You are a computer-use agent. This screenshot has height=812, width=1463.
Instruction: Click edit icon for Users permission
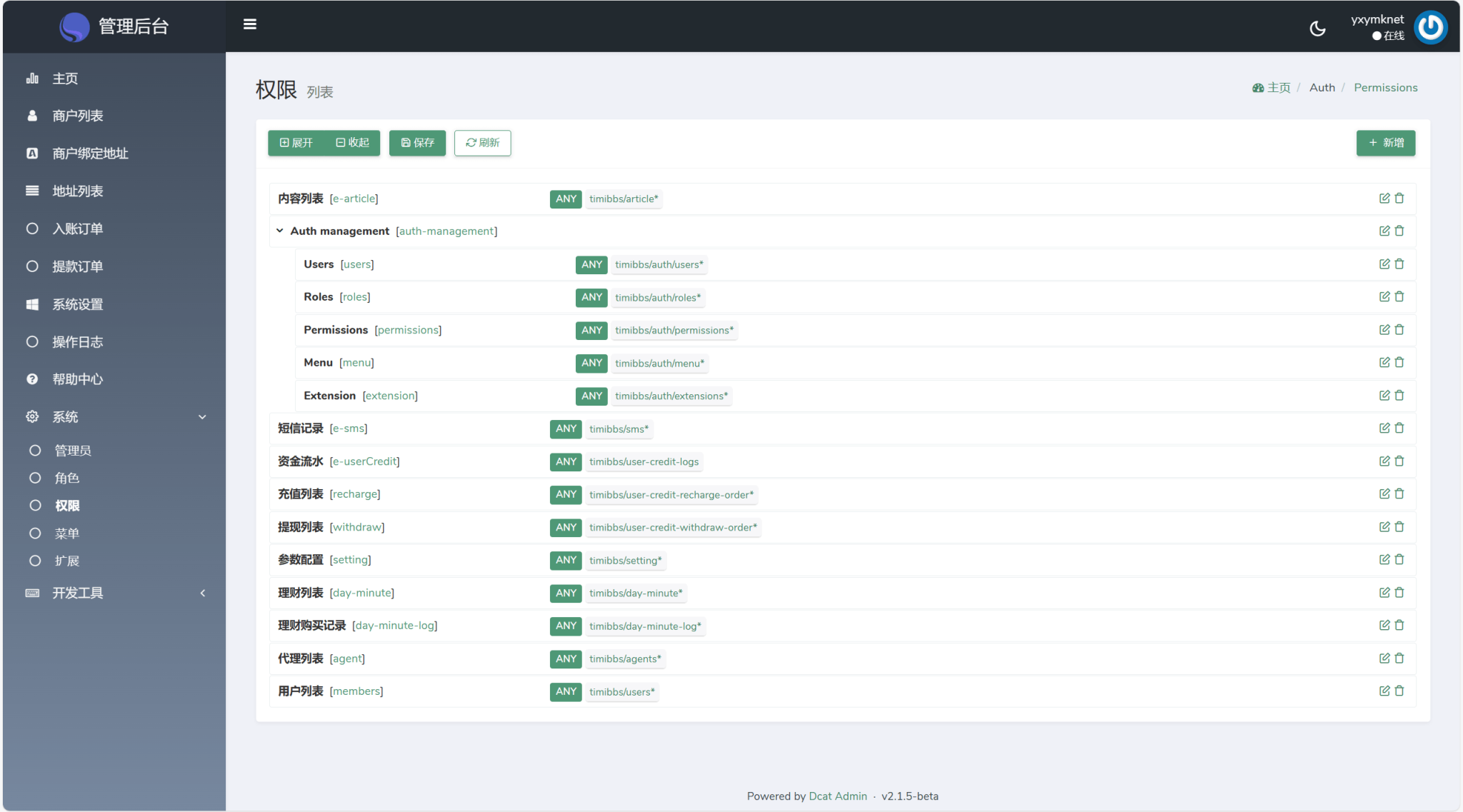[1384, 264]
